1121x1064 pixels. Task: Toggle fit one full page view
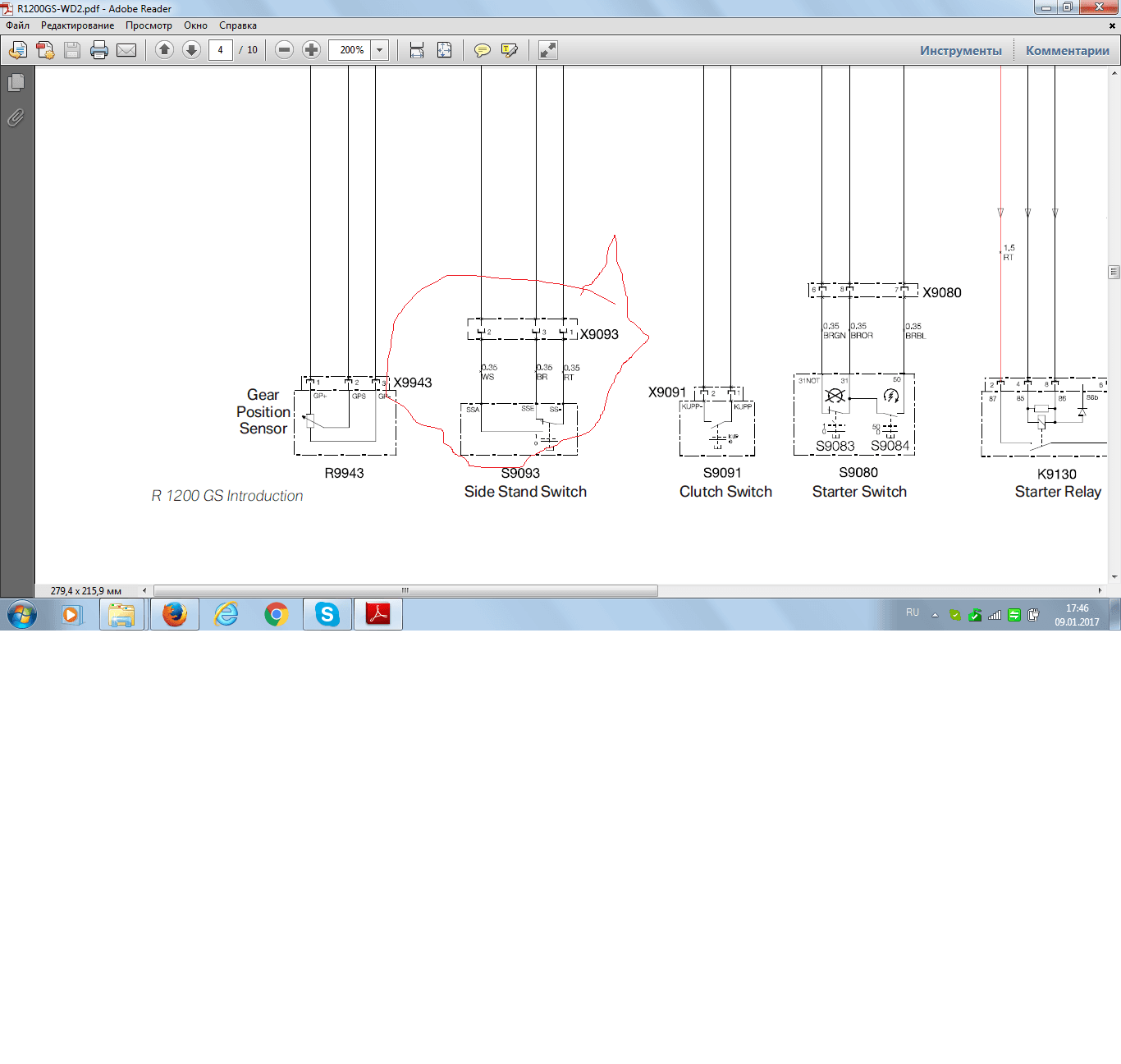click(x=444, y=50)
